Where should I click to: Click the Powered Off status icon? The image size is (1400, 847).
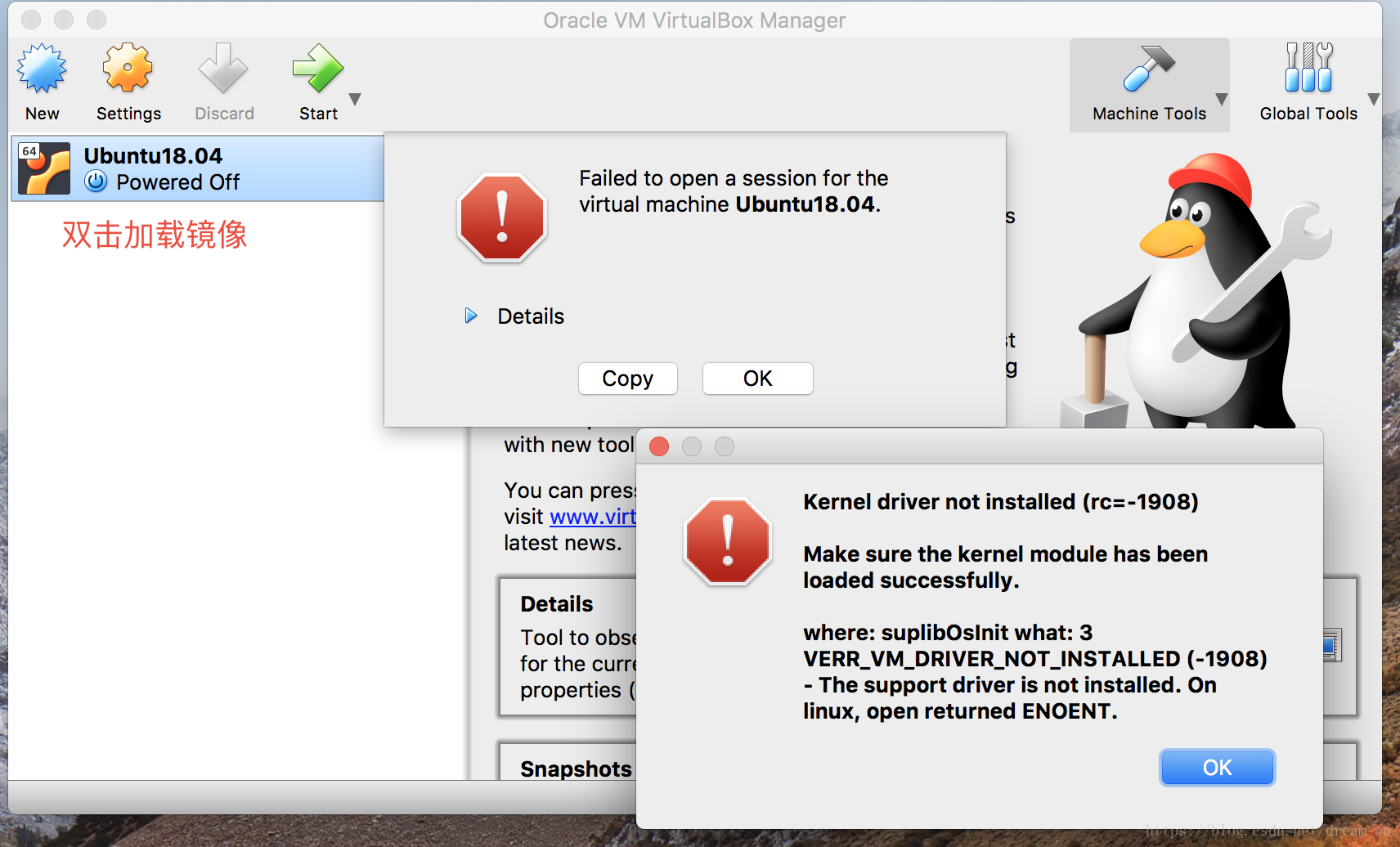click(x=96, y=181)
